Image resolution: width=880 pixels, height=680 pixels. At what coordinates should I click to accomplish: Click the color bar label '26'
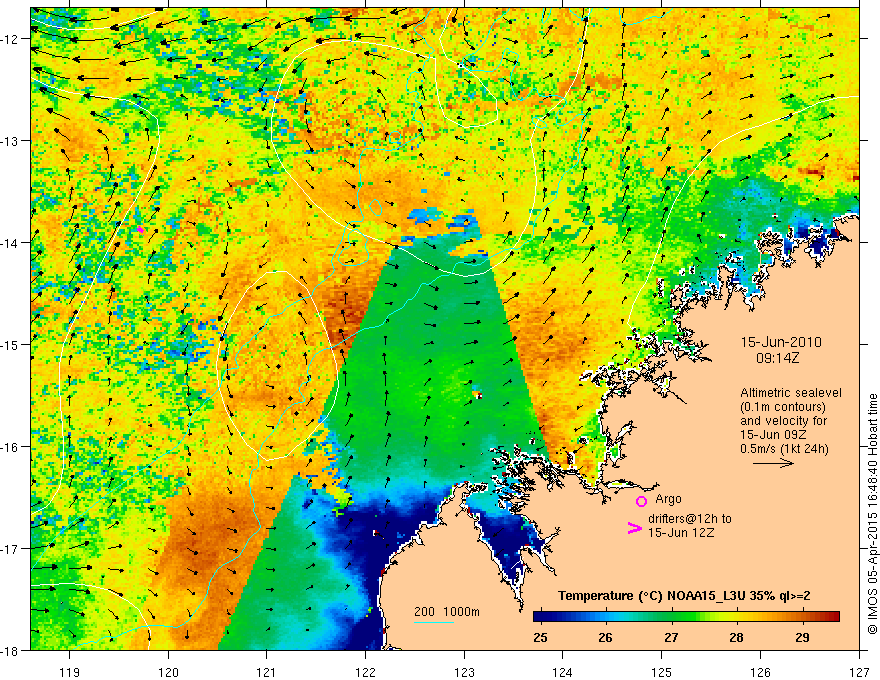[x=605, y=637]
